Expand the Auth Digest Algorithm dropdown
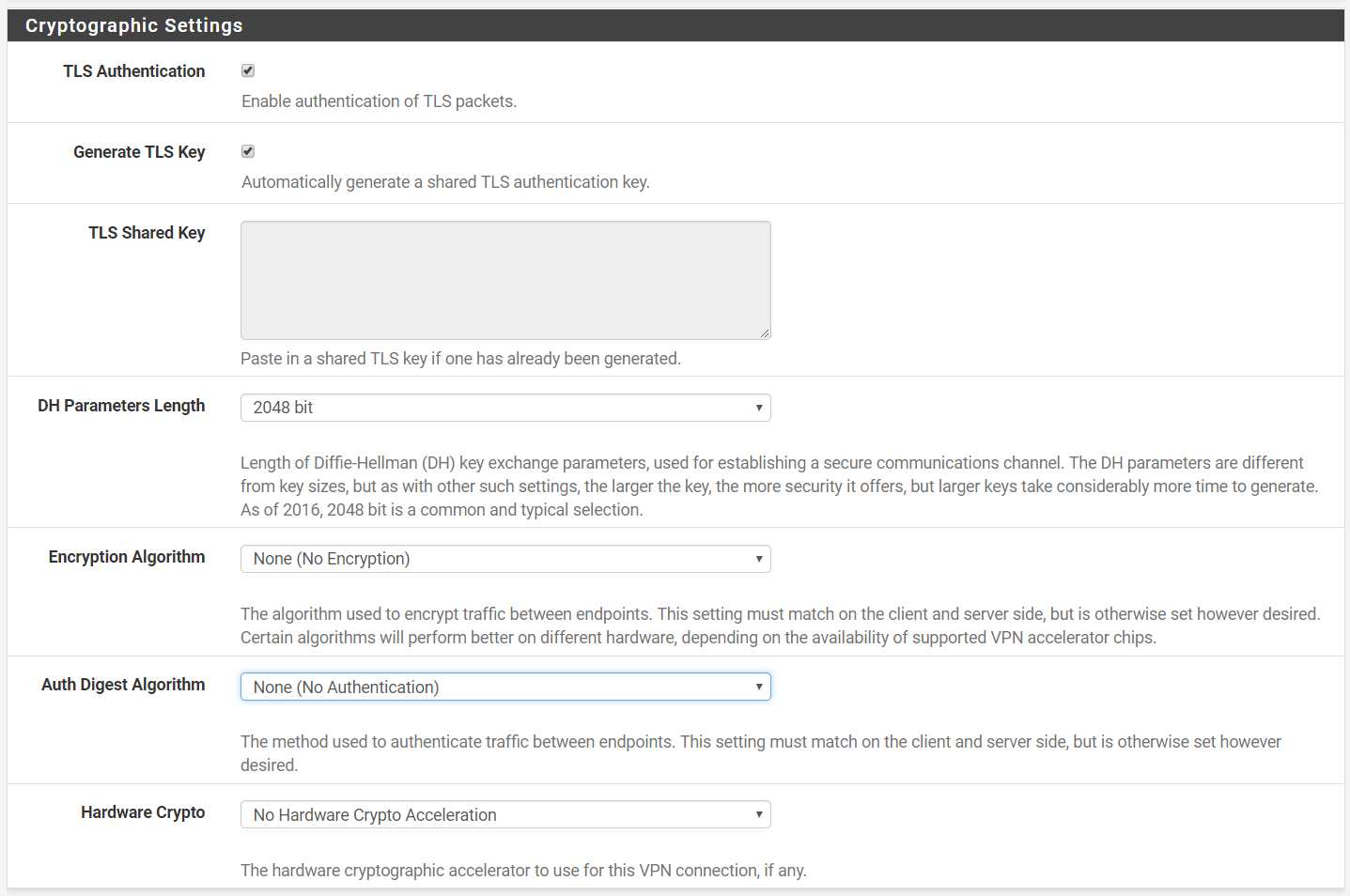Image resolution: width=1350 pixels, height=896 pixels. 505,687
